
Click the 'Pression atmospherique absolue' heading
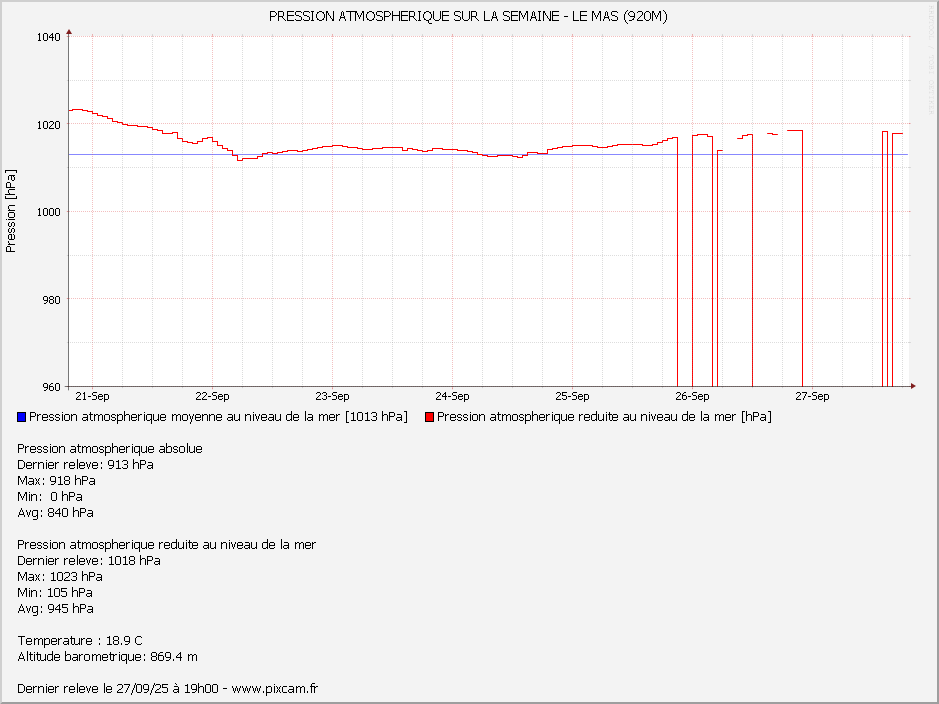click(110, 449)
